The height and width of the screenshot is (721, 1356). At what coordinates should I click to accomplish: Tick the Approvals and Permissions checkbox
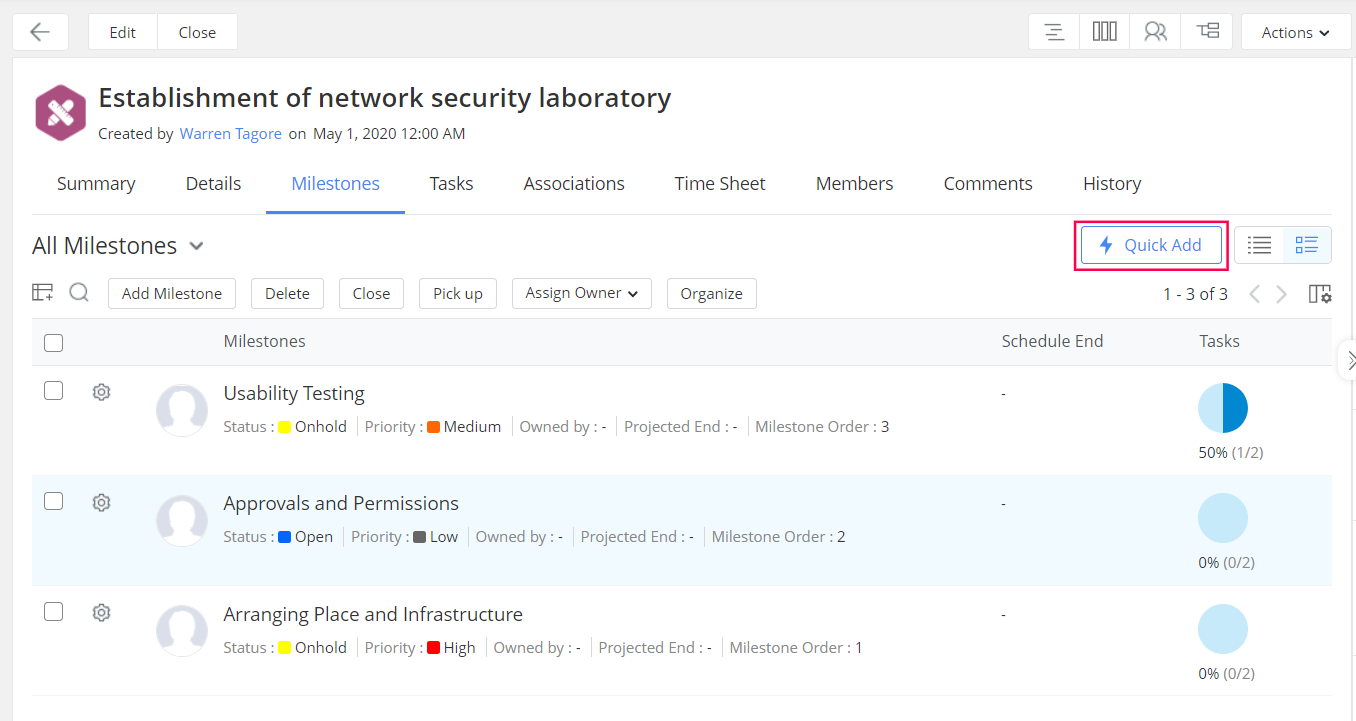[54, 501]
